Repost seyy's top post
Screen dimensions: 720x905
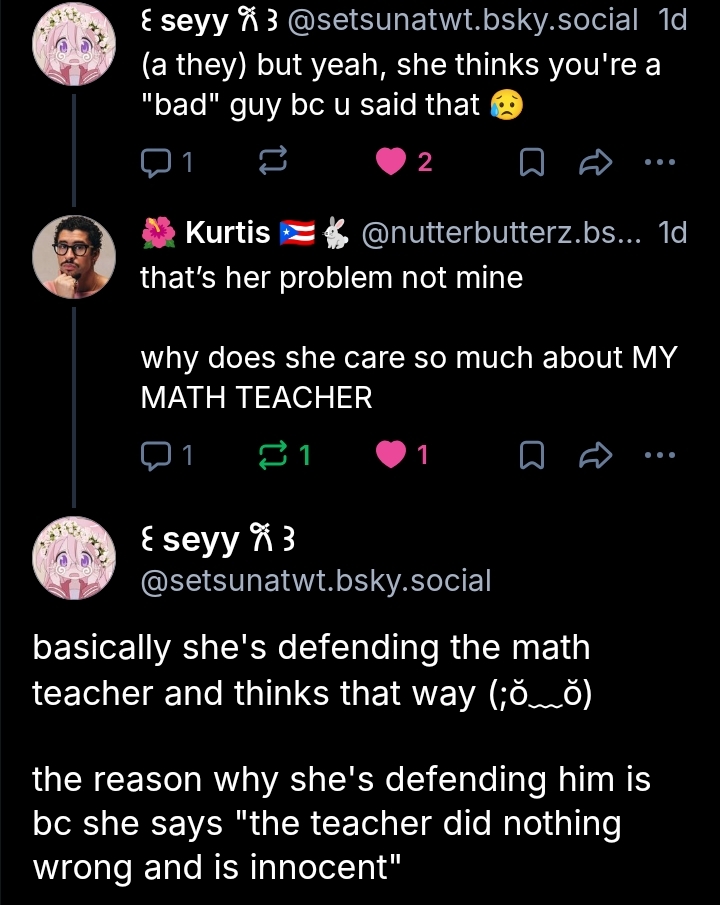274,162
